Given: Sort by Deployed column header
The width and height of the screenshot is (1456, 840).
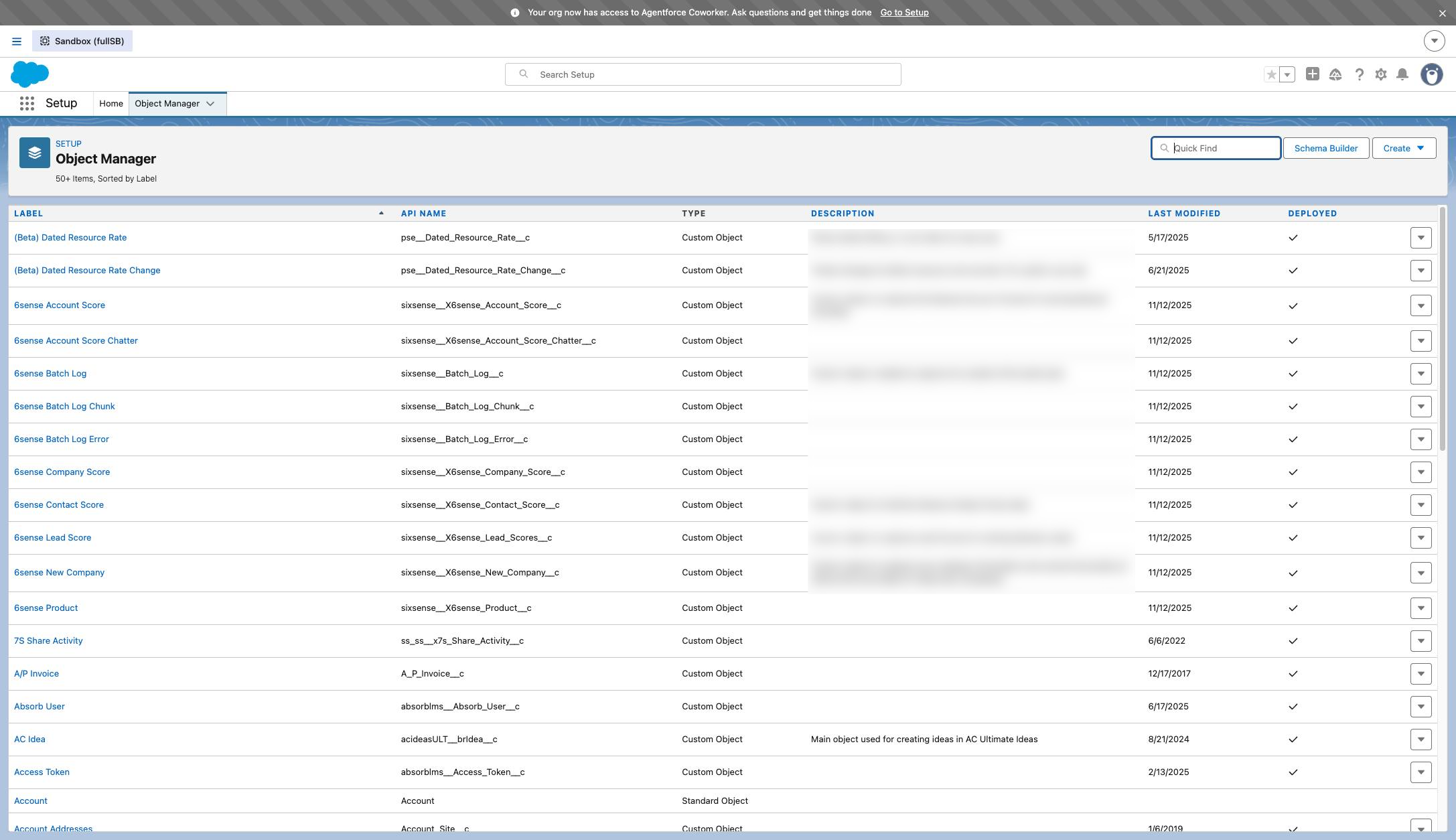Looking at the screenshot, I should 1313,214.
